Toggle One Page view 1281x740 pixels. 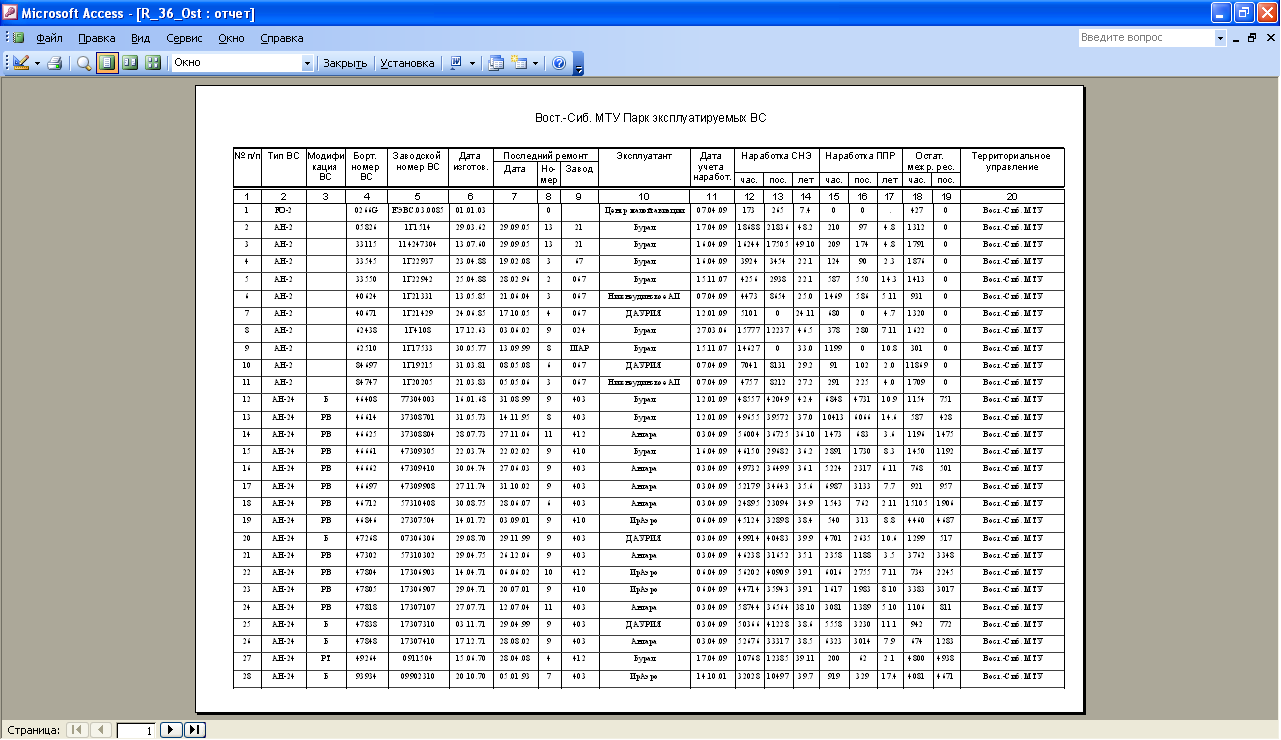107,63
